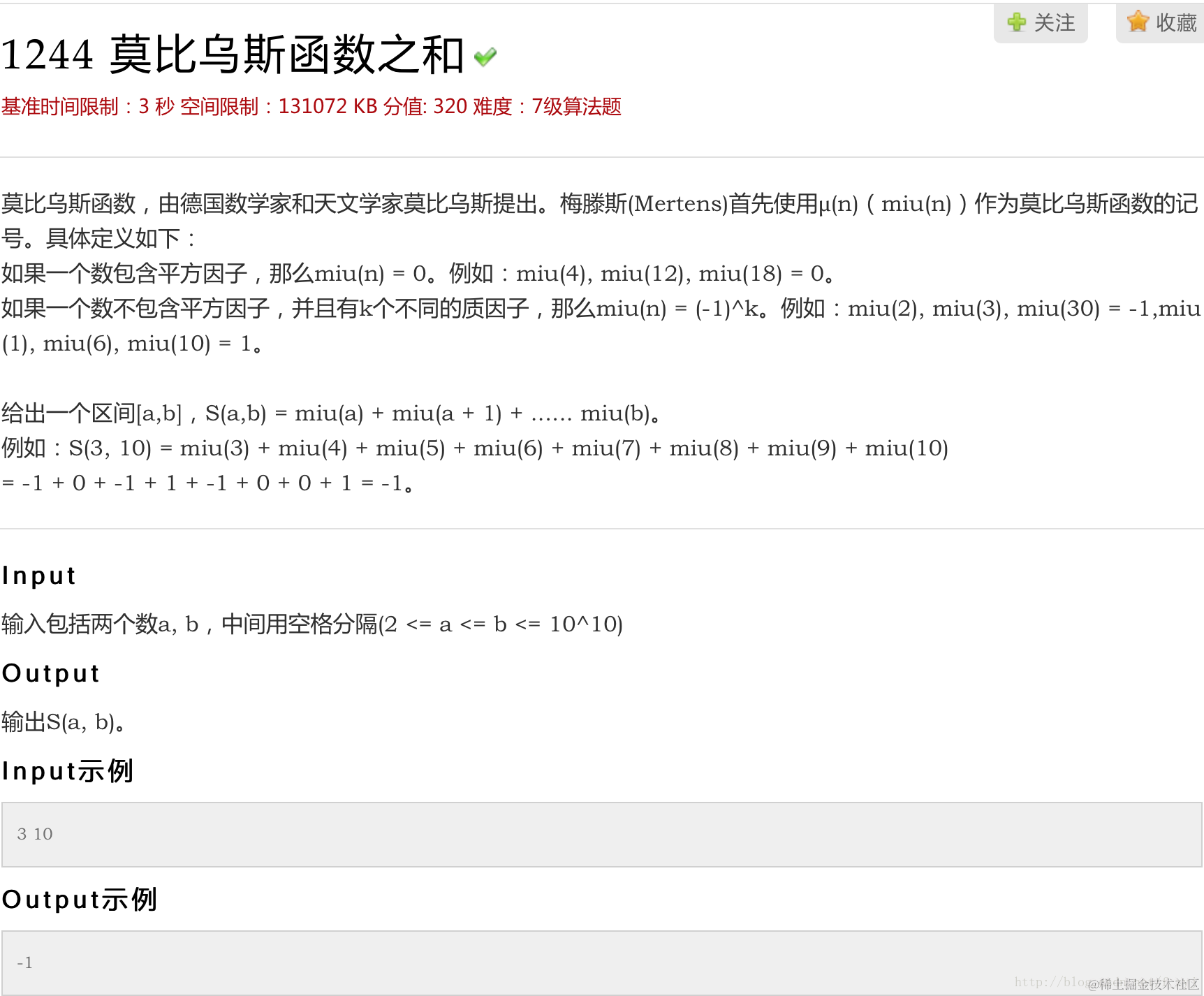
Task: Click the Input示例 heading
Action: point(68,771)
